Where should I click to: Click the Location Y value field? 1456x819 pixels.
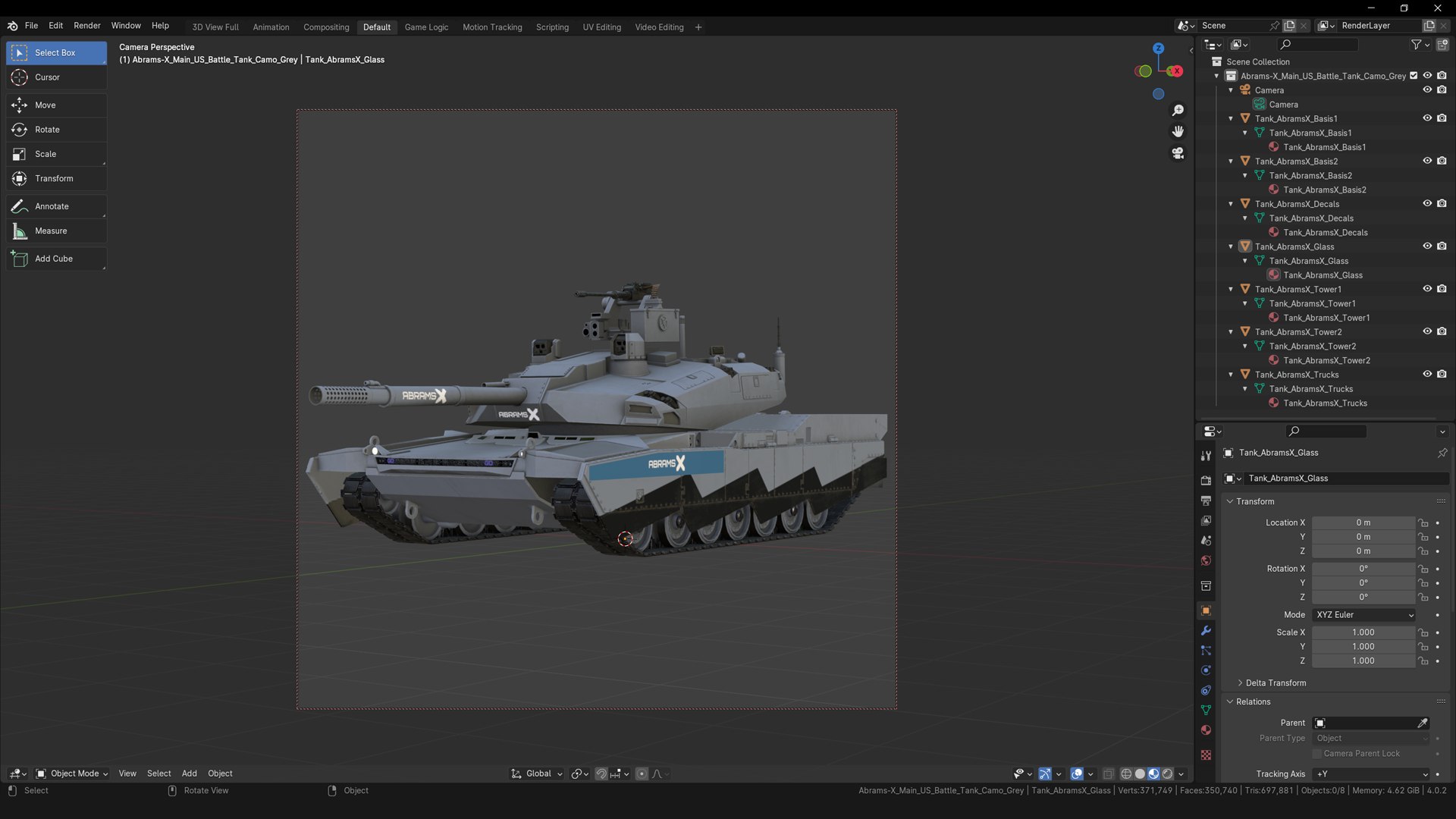1363,538
